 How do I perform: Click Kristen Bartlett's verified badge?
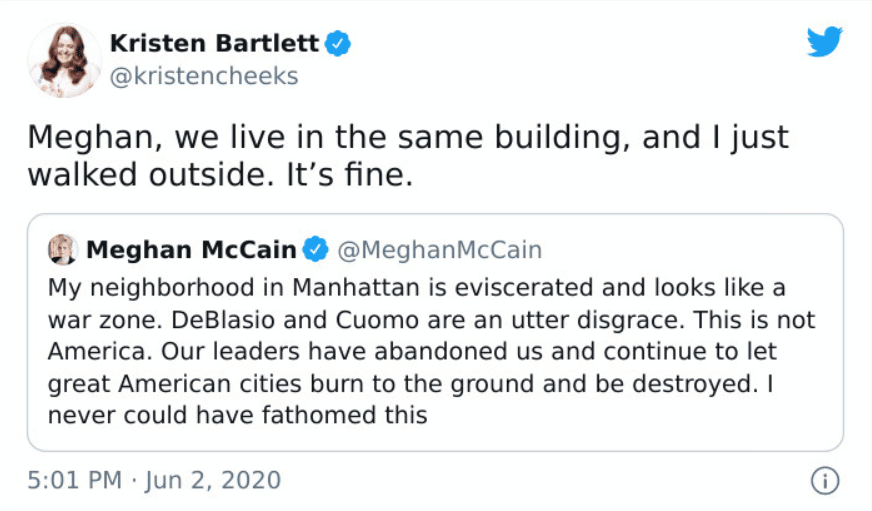coord(339,44)
